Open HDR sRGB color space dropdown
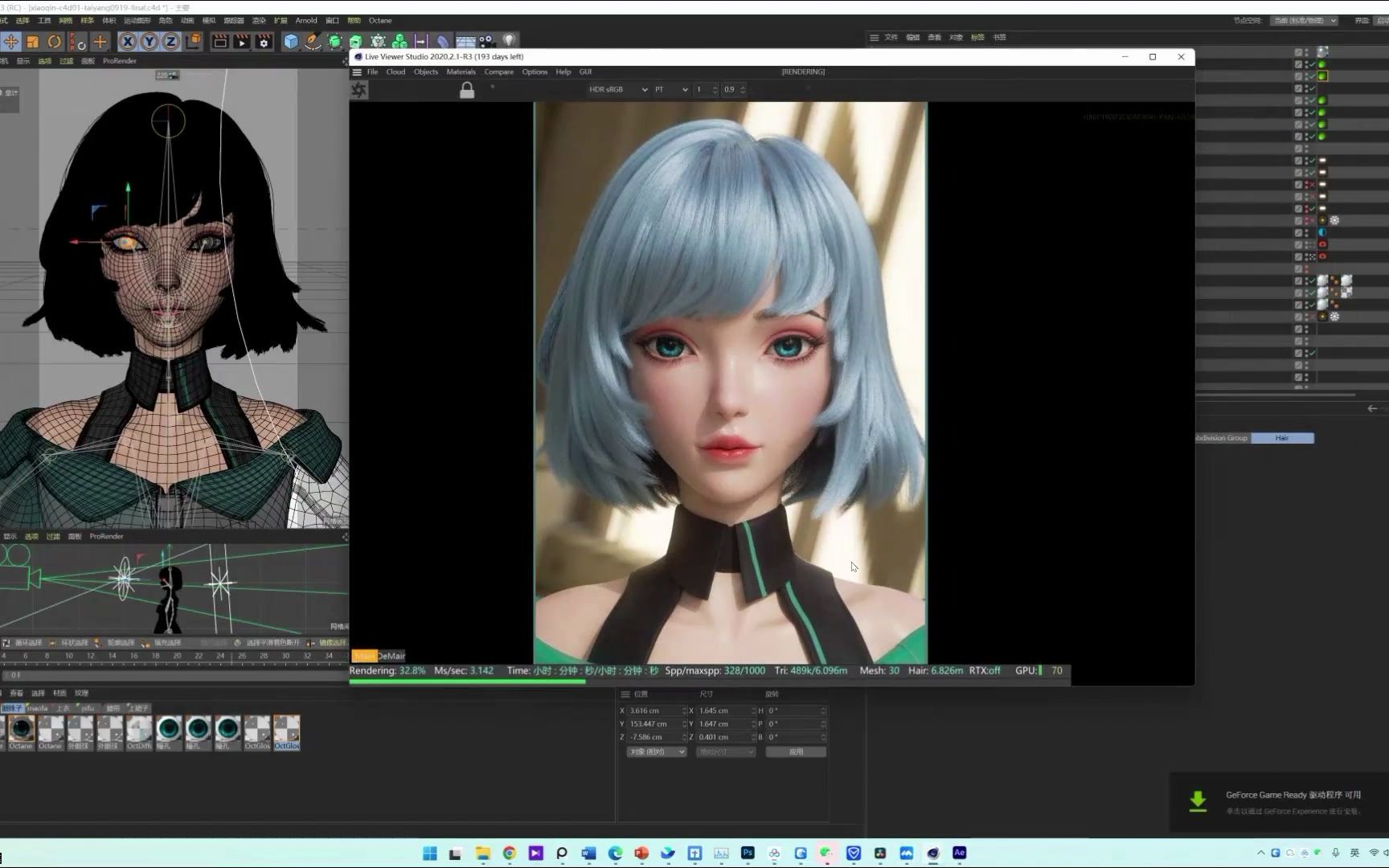This screenshot has height=868, width=1389. point(617,89)
